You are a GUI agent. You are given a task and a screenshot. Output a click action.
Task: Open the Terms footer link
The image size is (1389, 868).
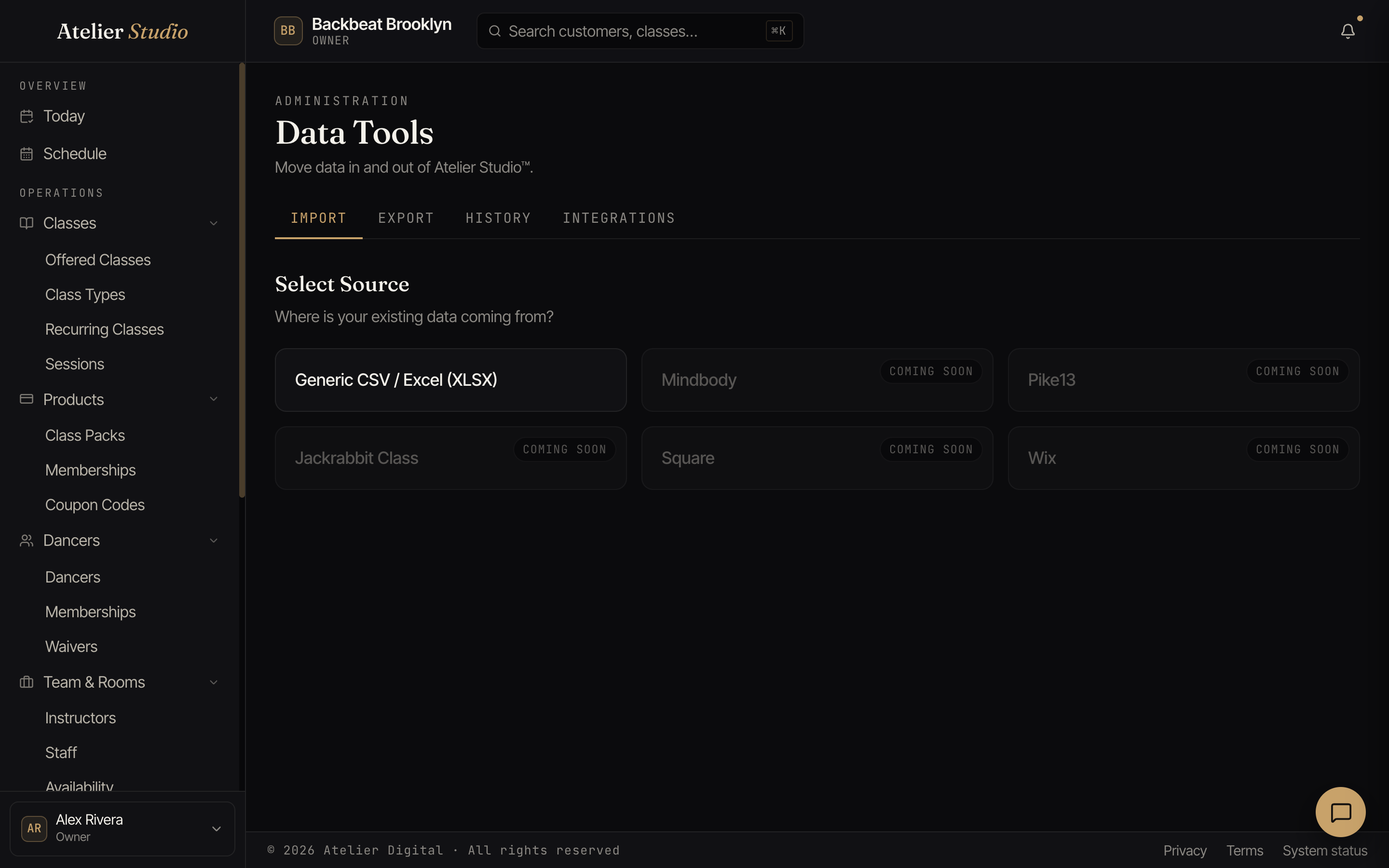pos(1244,850)
